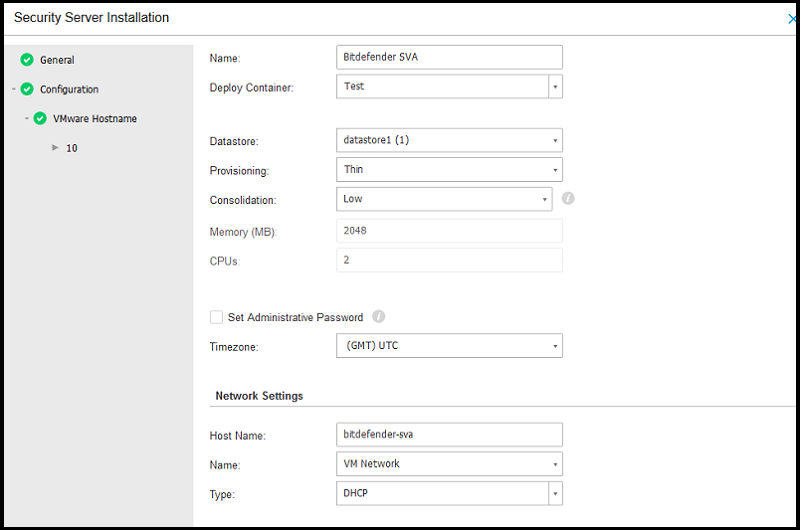
Task: Click the Name field containing Bitdefender SVA
Action: tap(450, 57)
